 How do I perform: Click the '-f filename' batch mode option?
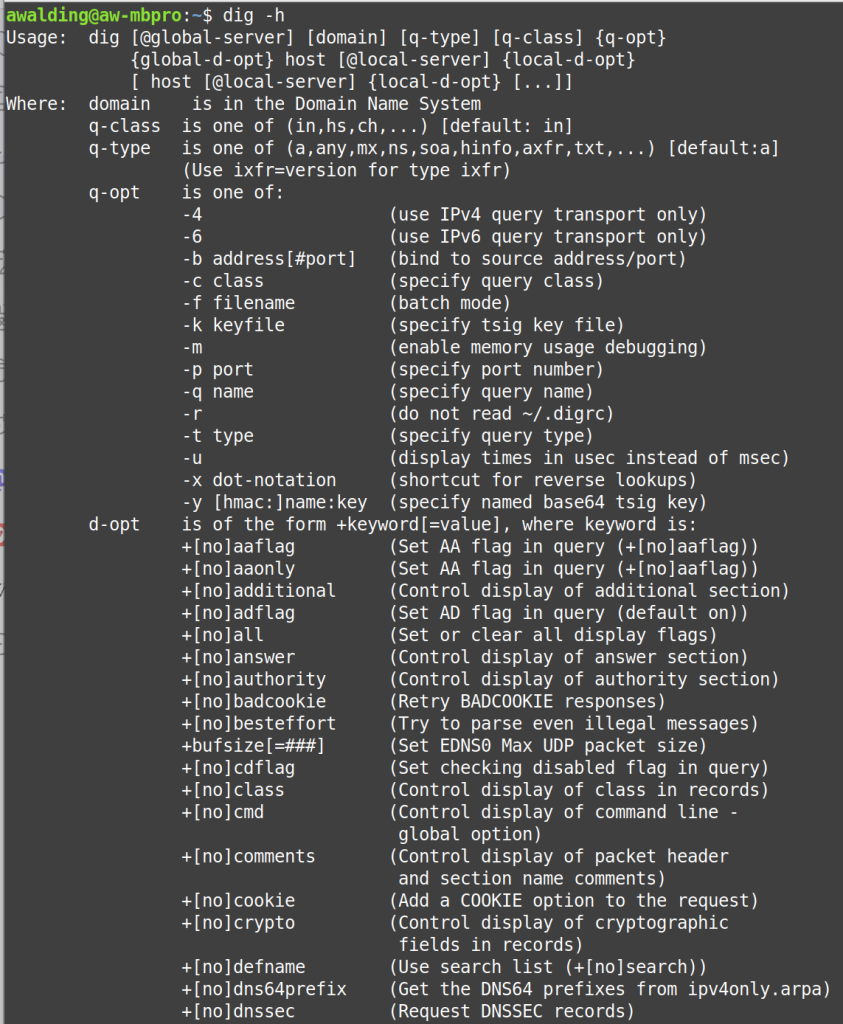pos(238,303)
